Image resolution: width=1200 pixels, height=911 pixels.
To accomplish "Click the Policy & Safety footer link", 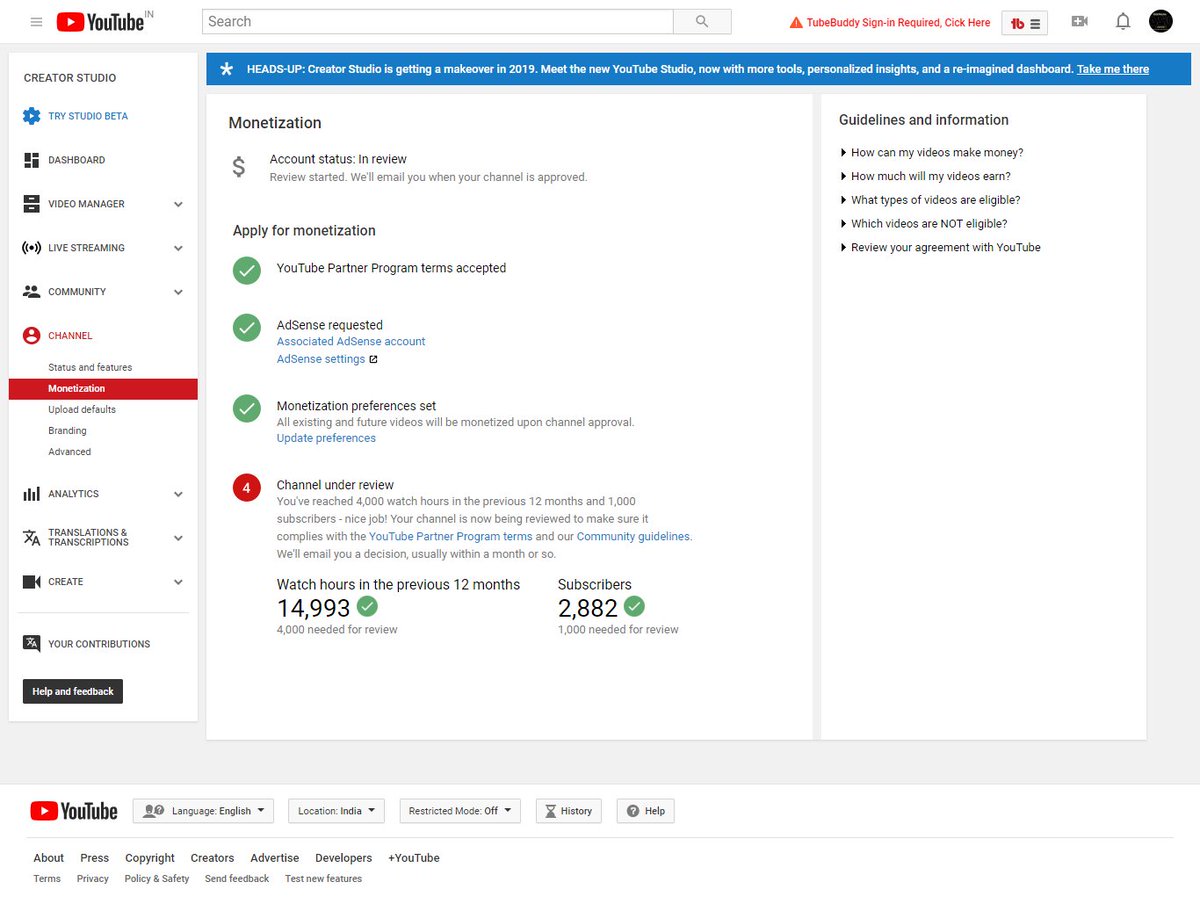I will pyautogui.click(x=157, y=879).
